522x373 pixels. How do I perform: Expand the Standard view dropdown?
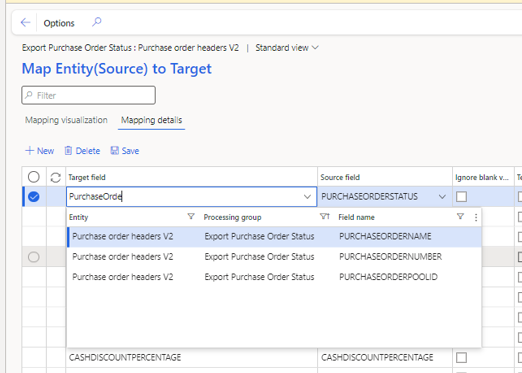[x=287, y=48]
